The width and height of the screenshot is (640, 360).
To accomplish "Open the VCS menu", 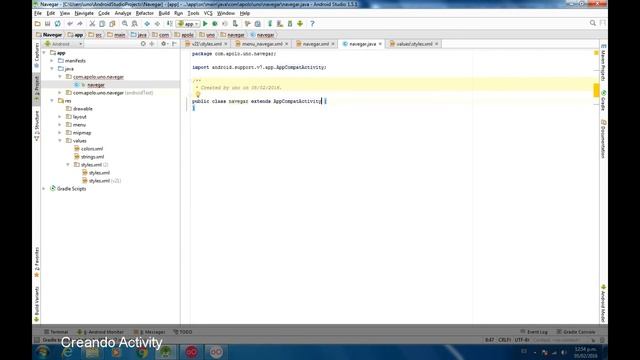I will pyautogui.click(x=208, y=13).
